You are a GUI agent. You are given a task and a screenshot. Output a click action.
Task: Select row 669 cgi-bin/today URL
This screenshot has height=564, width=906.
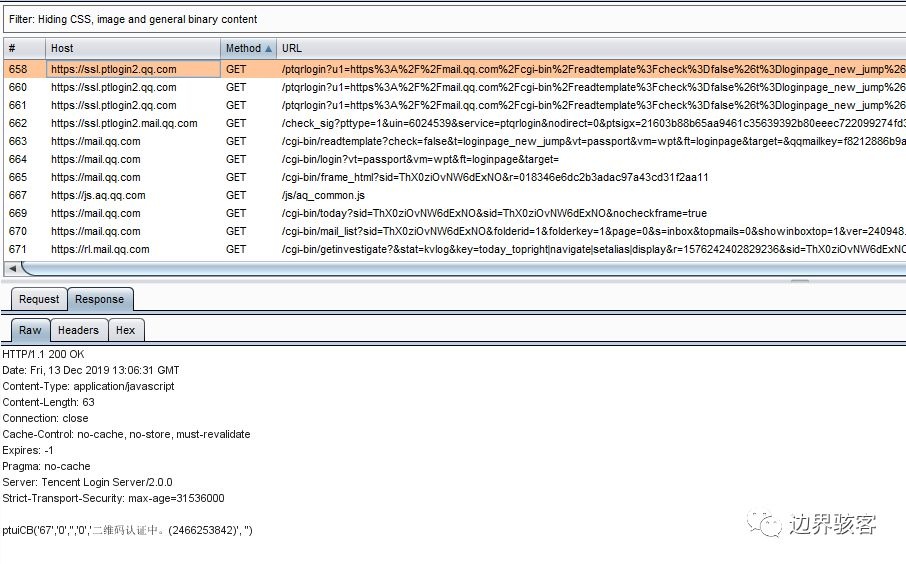coord(494,213)
